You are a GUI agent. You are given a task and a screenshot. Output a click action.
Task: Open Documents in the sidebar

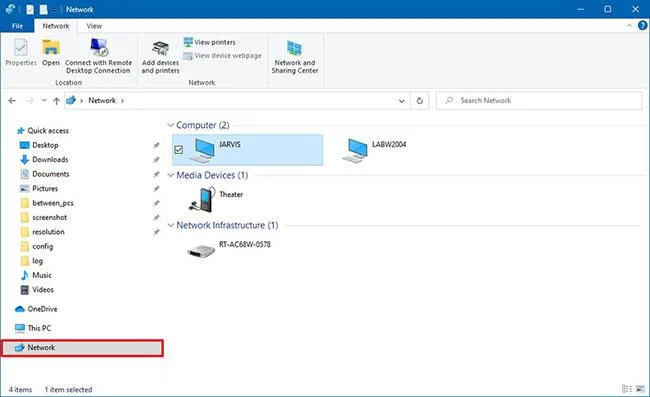45,174
